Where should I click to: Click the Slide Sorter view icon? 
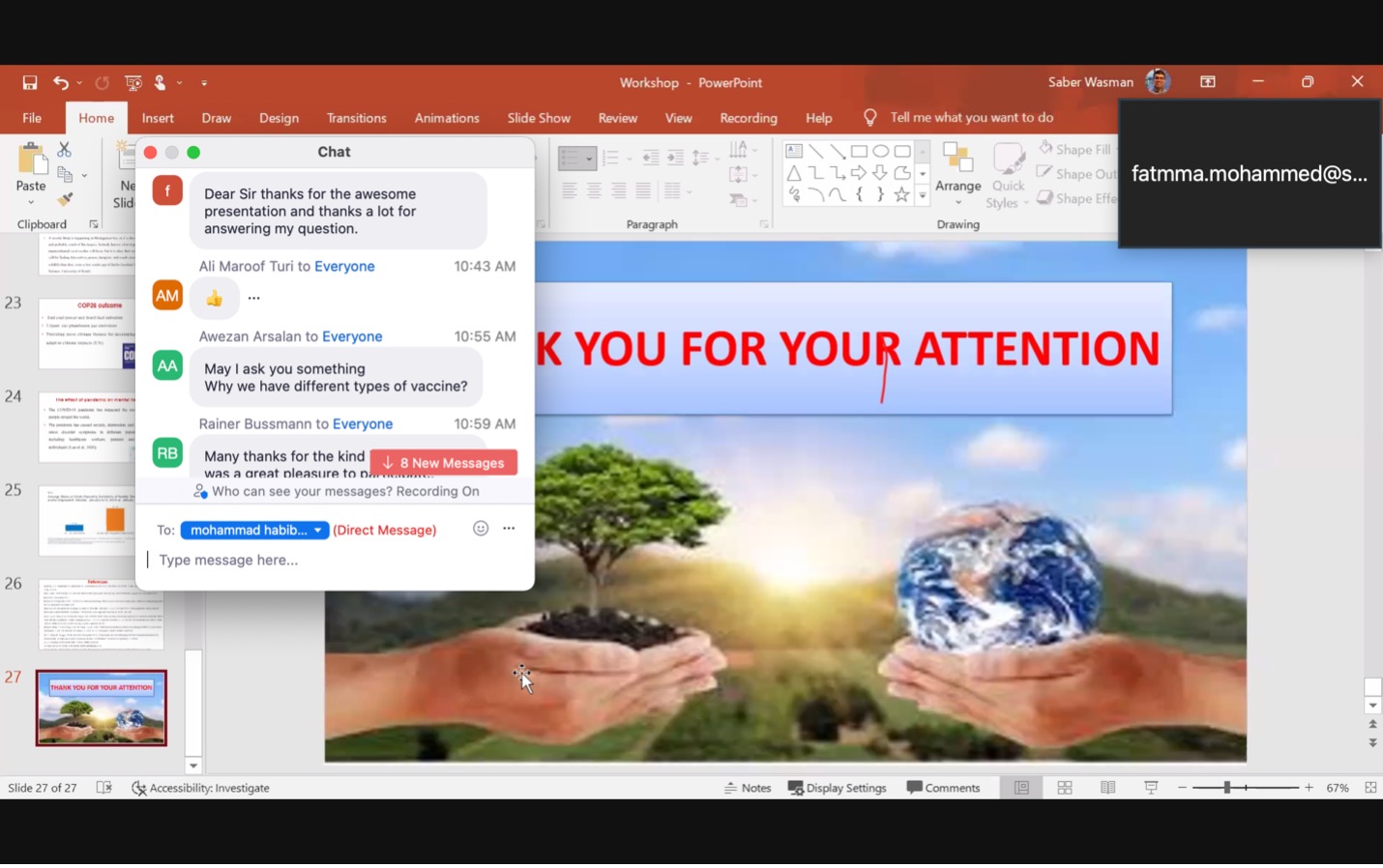point(1065,788)
